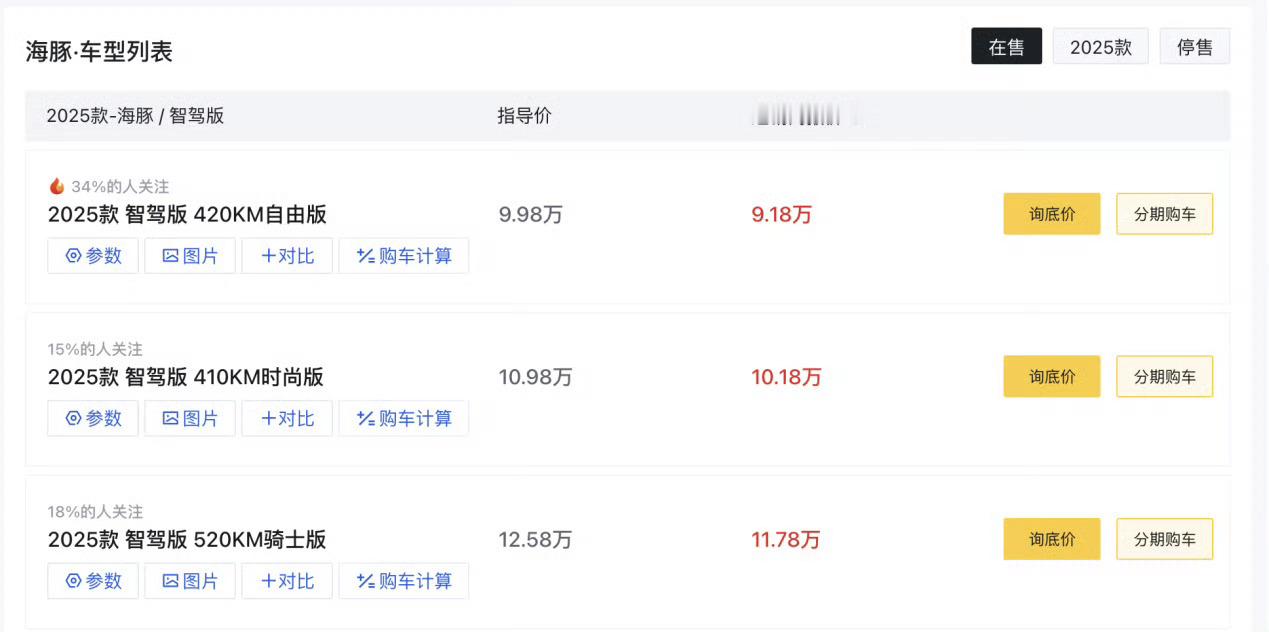Open 参数 for 520KM骑士版

(93, 581)
